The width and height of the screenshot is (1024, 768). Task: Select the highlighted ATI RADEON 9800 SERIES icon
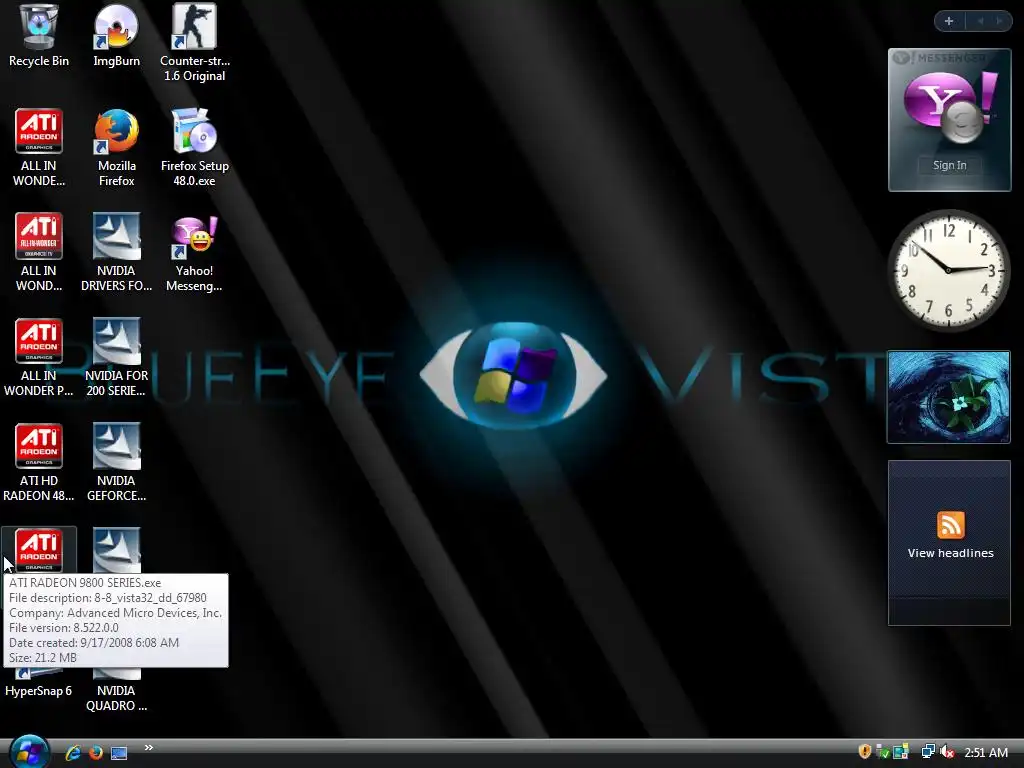39,550
